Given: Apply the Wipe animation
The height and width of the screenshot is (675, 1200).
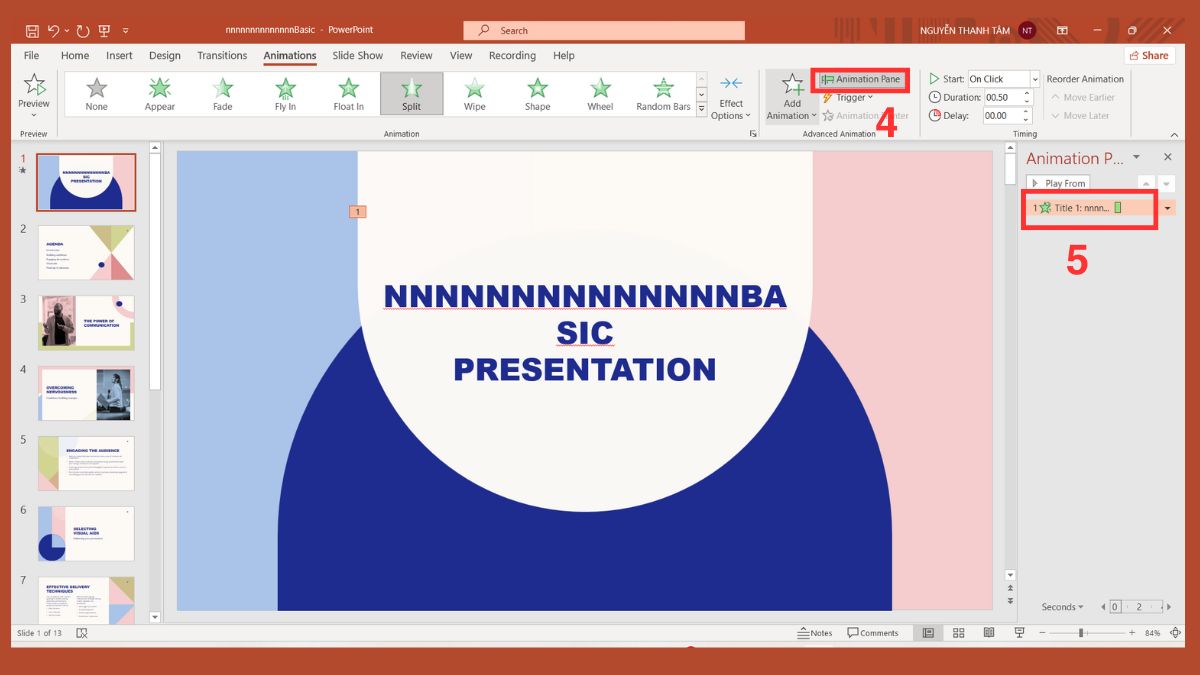Looking at the screenshot, I should coord(473,94).
